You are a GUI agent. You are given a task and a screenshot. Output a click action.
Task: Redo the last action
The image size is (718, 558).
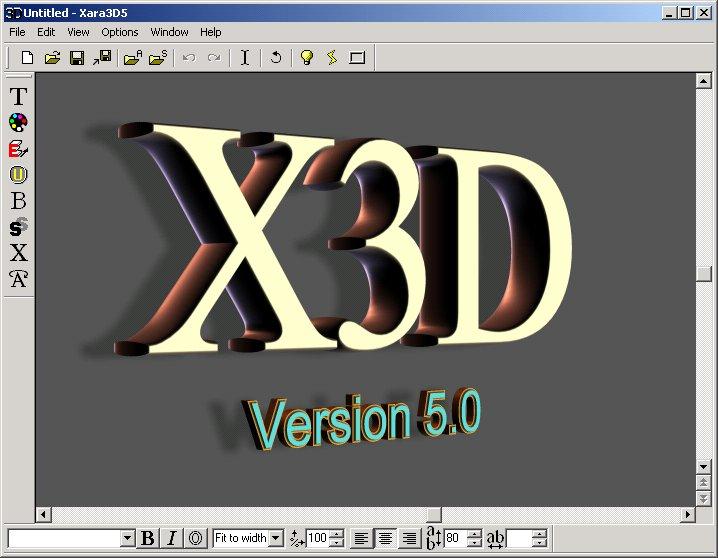coord(214,58)
